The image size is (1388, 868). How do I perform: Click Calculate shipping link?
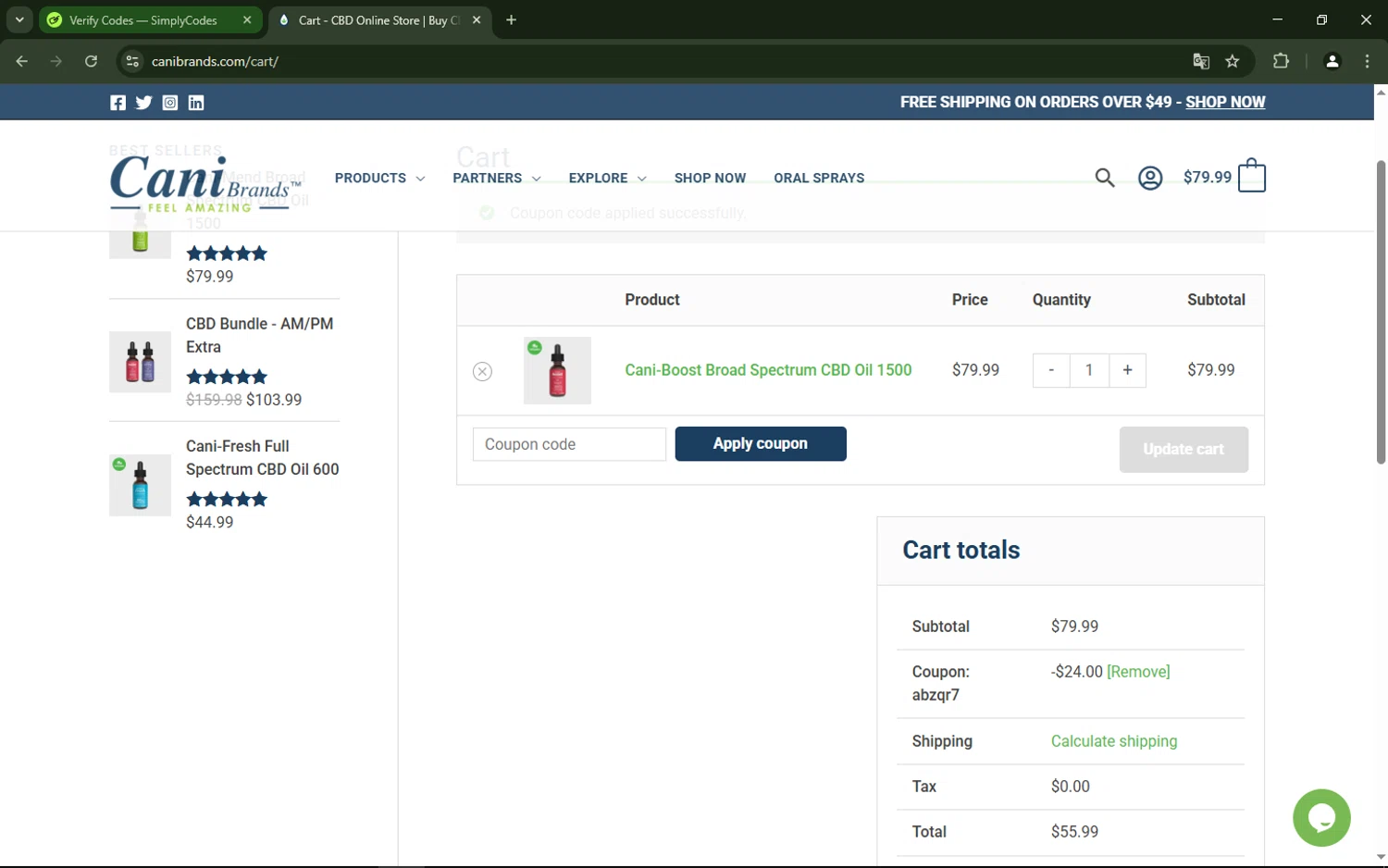(1114, 741)
